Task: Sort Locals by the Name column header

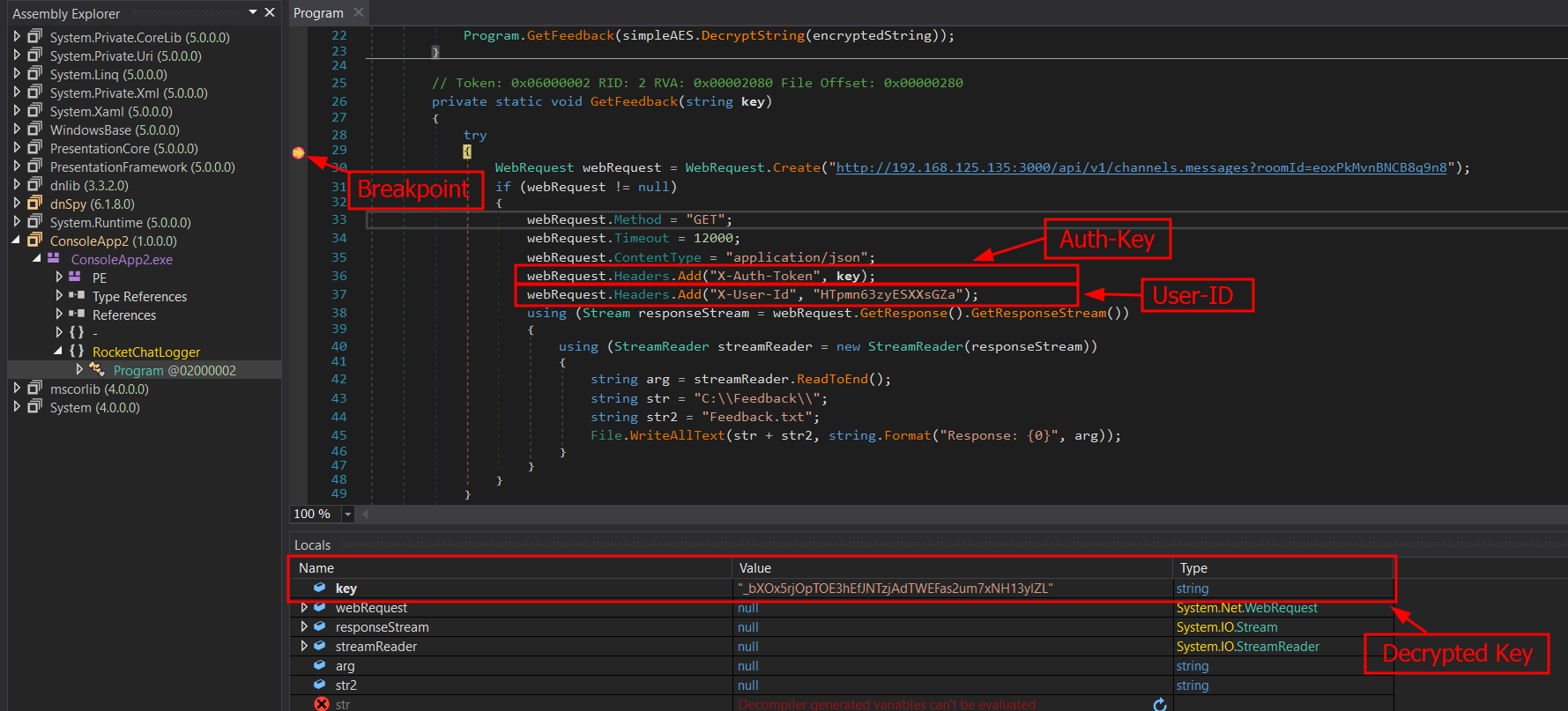Action: click(x=316, y=568)
